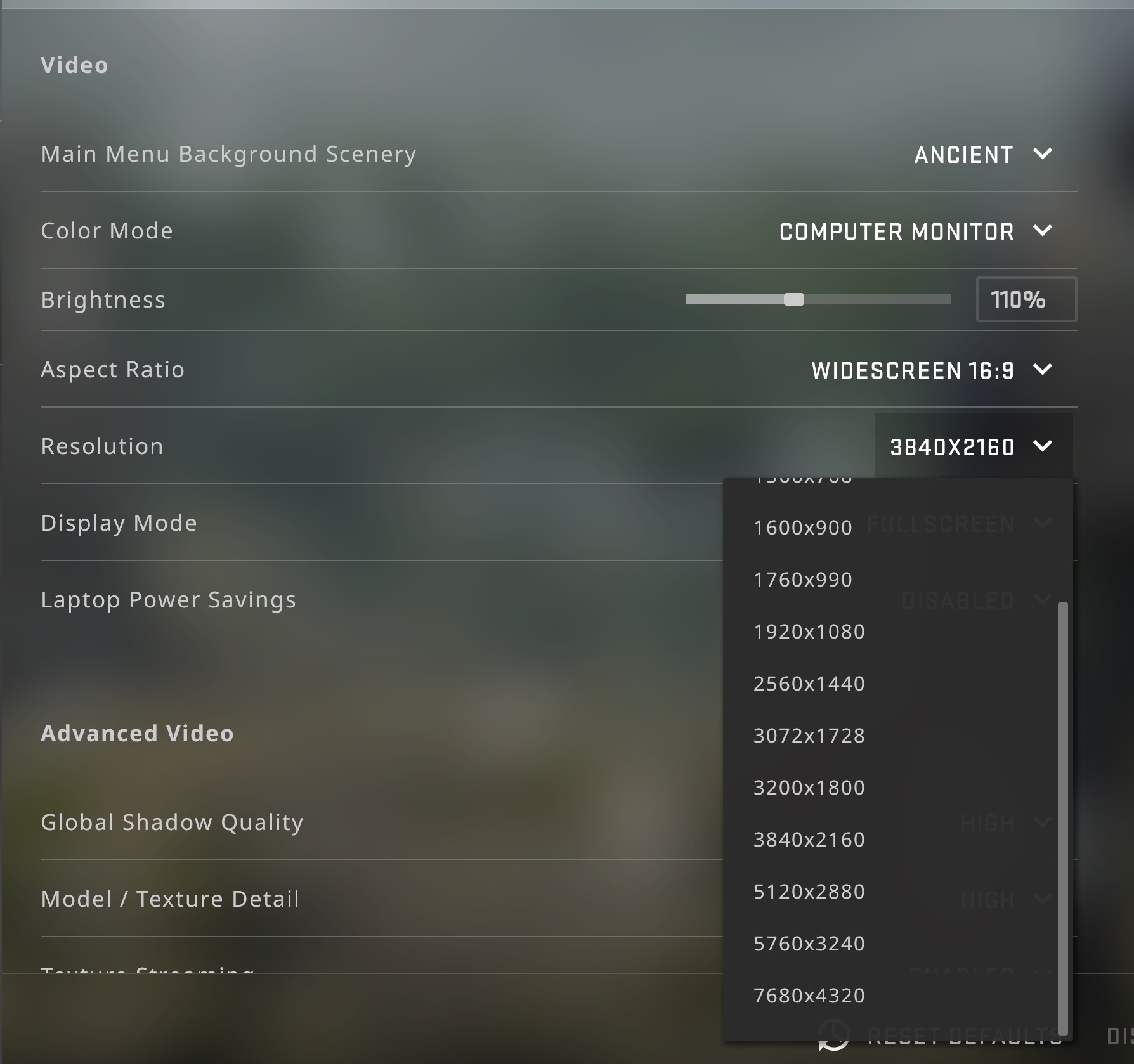Open the Color Mode dropdown showing COMPUTER MONITOR
The height and width of the screenshot is (1064, 1134).
click(x=915, y=231)
